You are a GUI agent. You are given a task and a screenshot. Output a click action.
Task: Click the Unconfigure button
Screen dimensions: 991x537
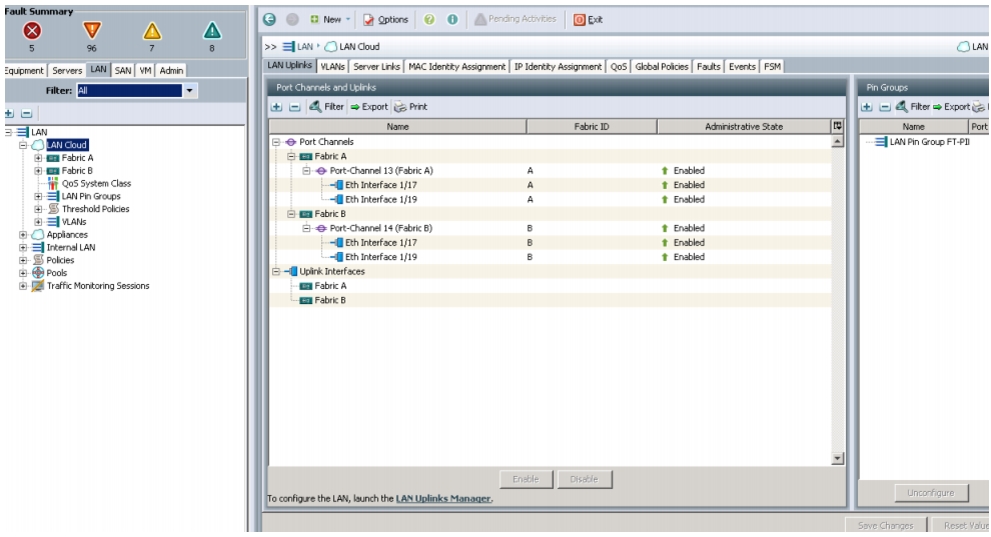coord(931,493)
